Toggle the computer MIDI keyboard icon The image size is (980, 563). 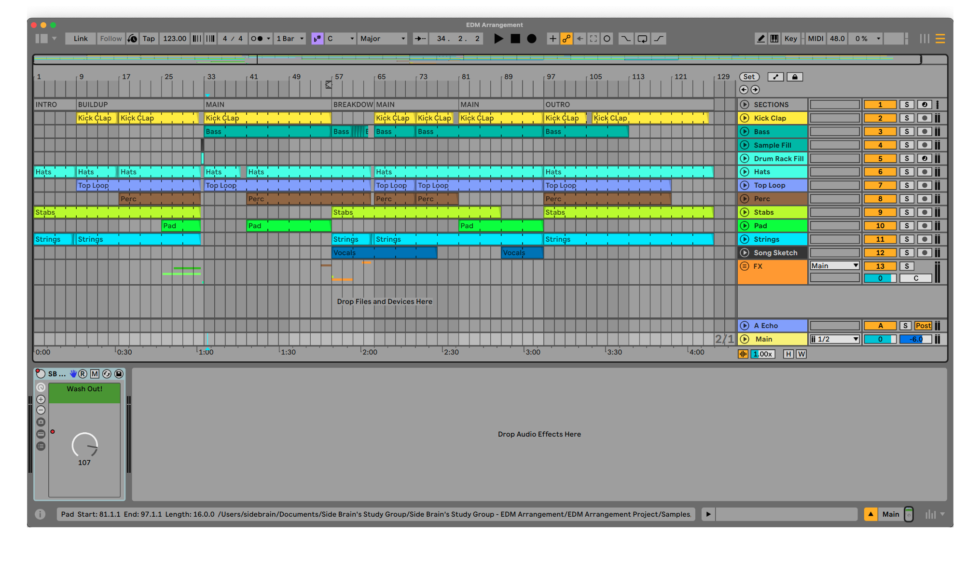click(774, 39)
